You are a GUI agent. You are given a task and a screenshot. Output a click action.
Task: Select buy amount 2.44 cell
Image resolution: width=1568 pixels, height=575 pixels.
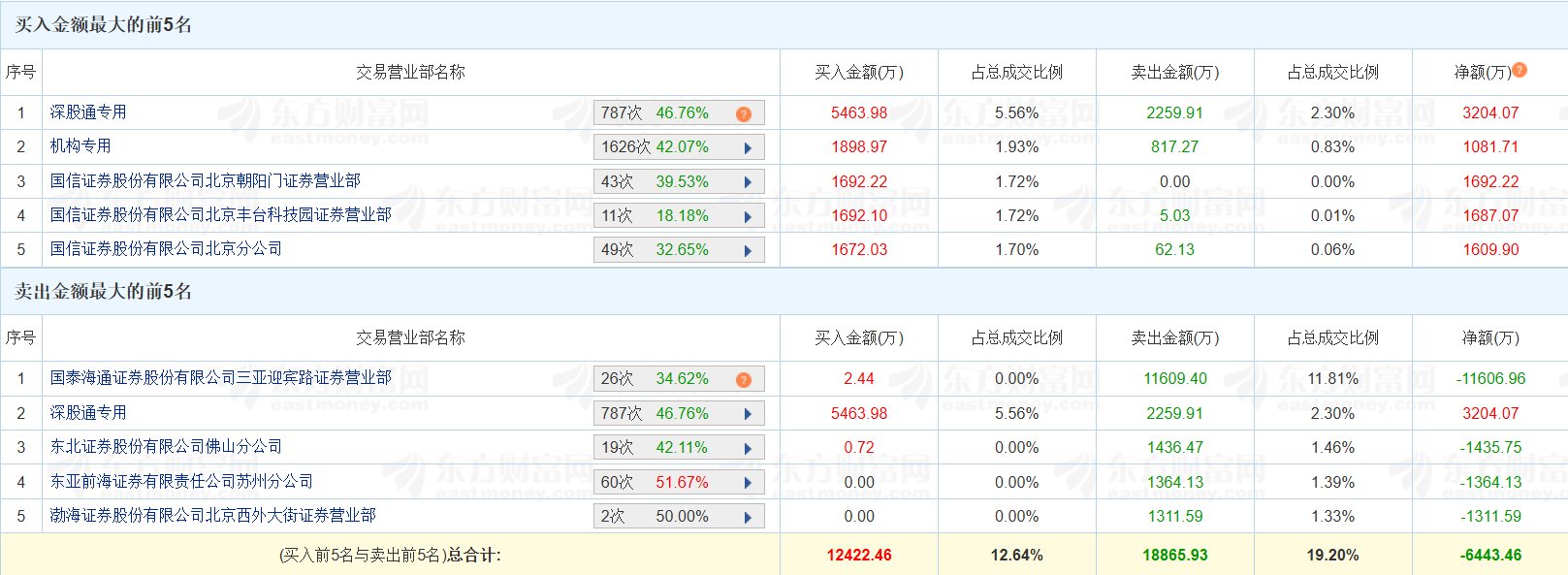click(x=859, y=379)
